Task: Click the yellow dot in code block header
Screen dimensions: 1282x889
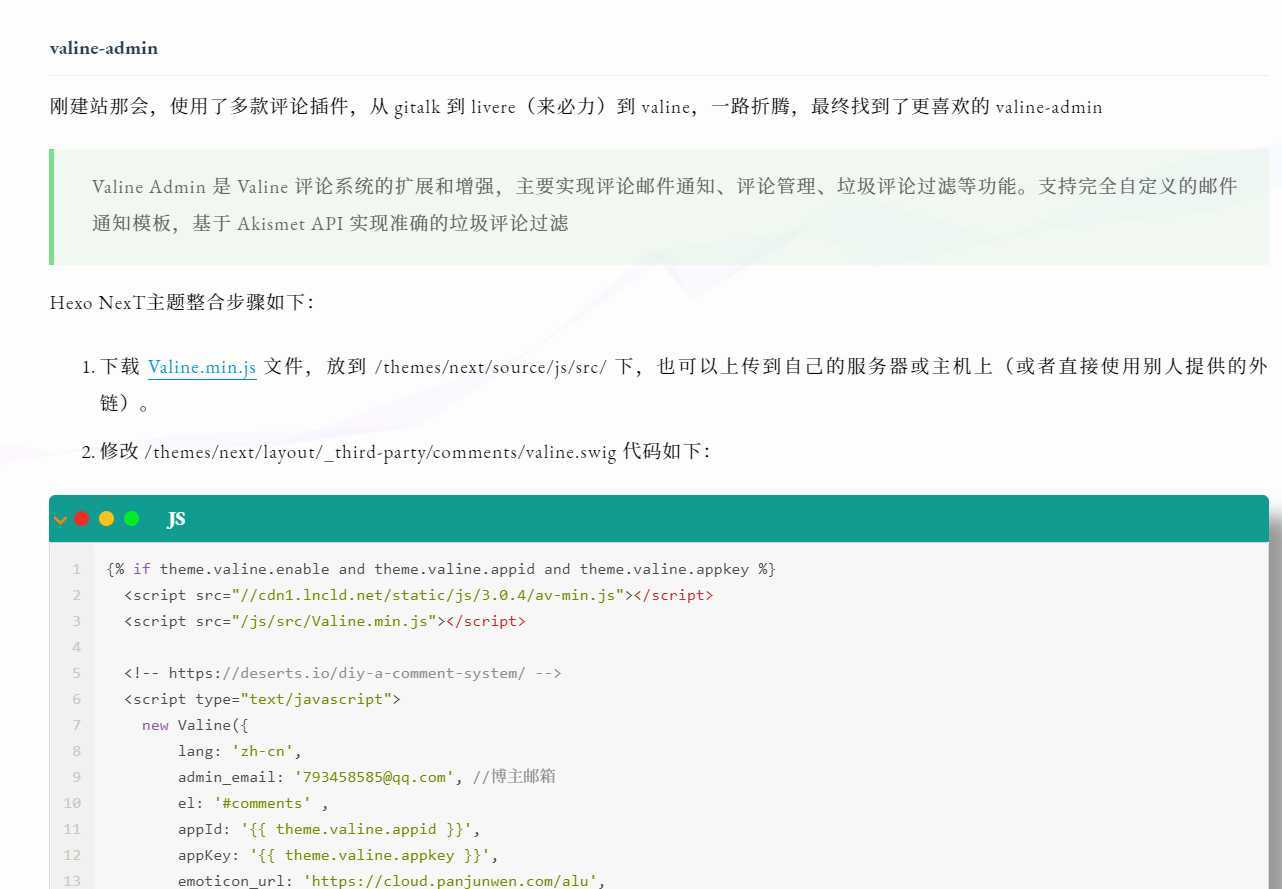Action: (106, 518)
